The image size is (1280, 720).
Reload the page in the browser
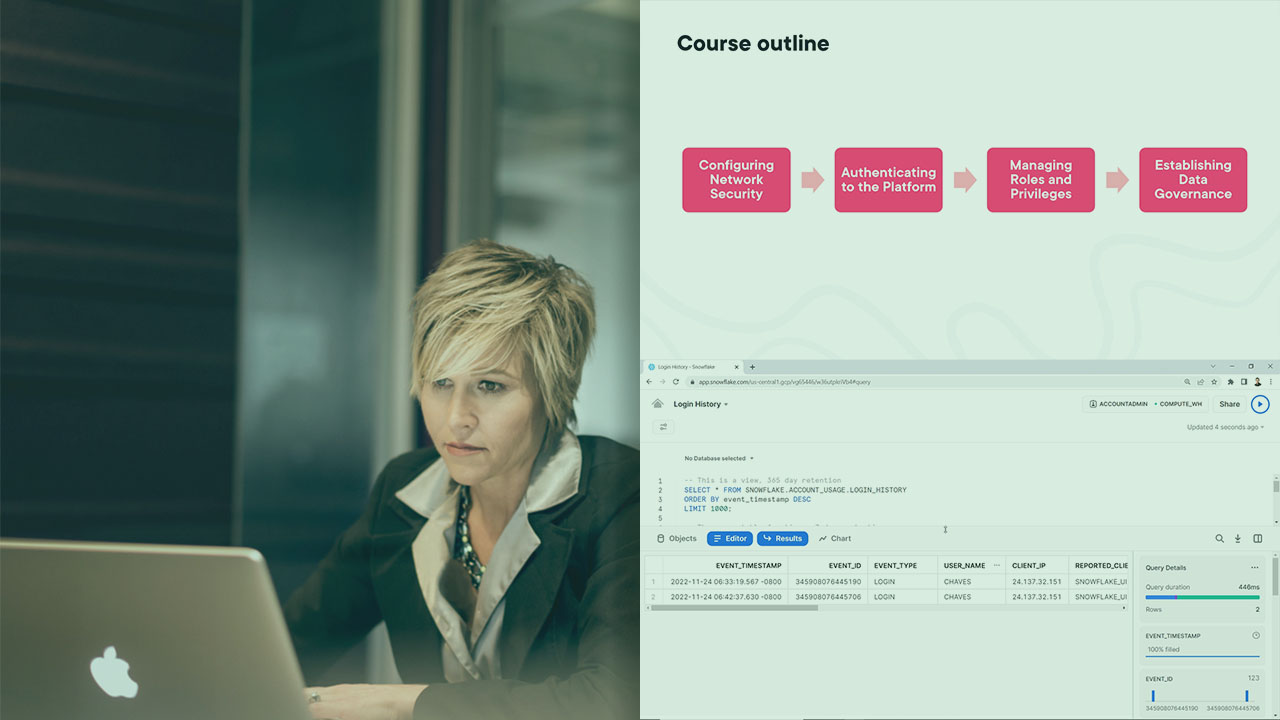[676, 382]
